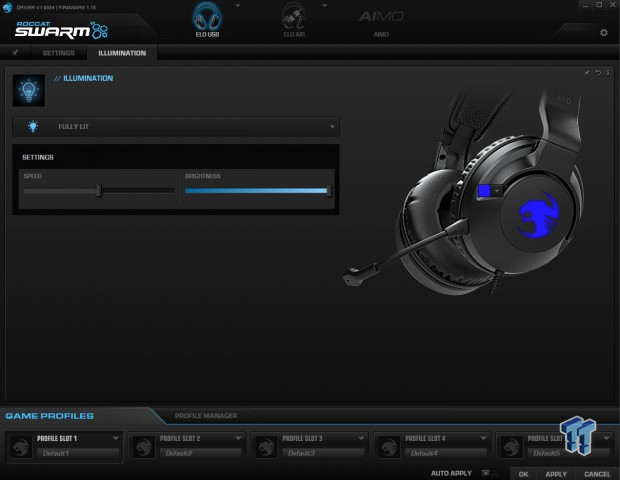The height and width of the screenshot is (480, 620).
Task: Expand Profile Slot 3 dropdown arrow
Action: pos(361,438)
